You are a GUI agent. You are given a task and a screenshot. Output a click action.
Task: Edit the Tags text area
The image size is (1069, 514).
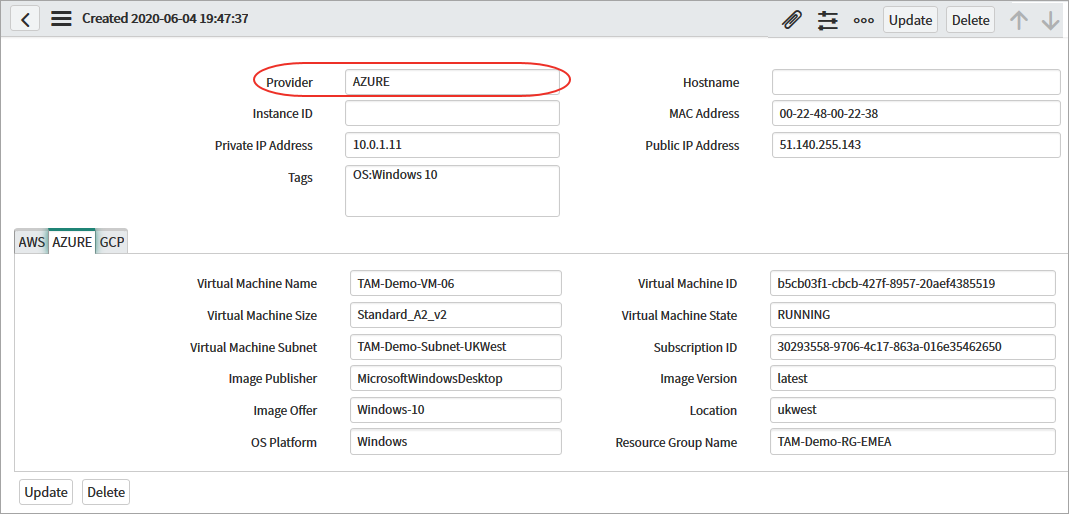(x=452, y=191)
